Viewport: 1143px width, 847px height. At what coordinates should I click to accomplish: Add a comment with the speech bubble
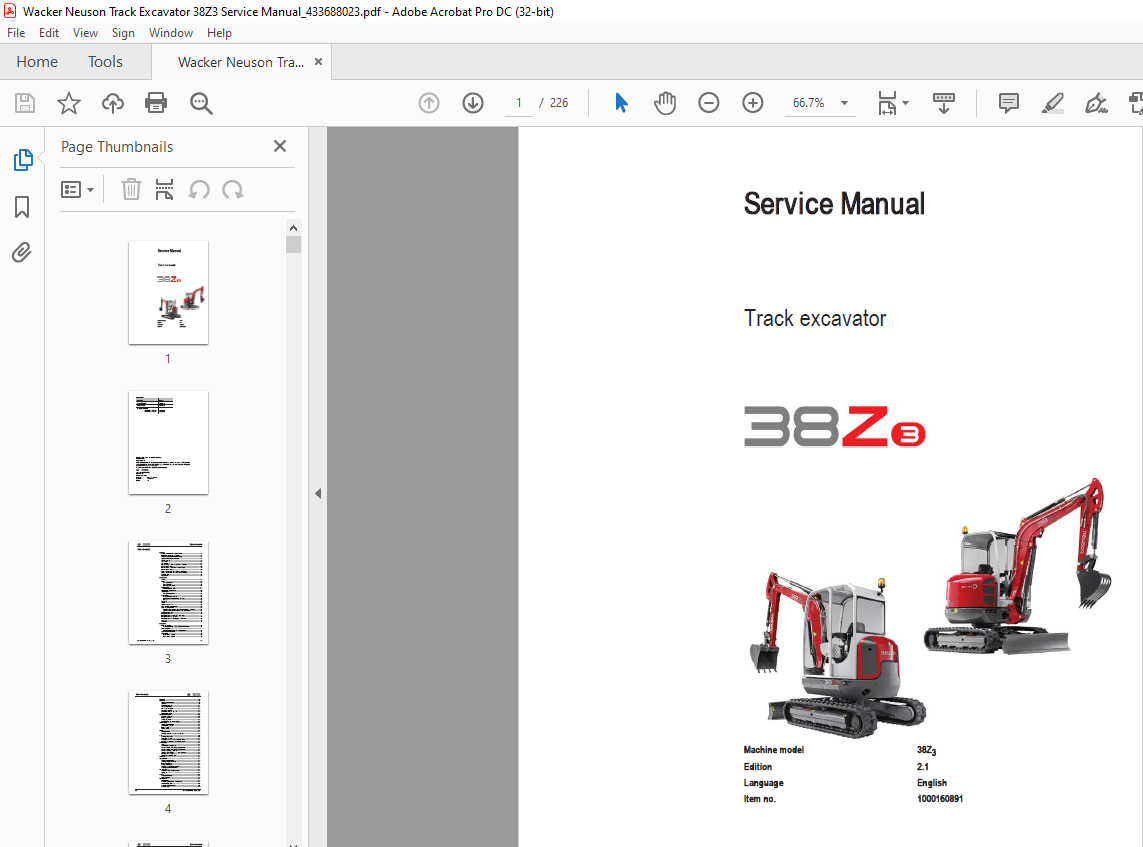[1009, 103]
